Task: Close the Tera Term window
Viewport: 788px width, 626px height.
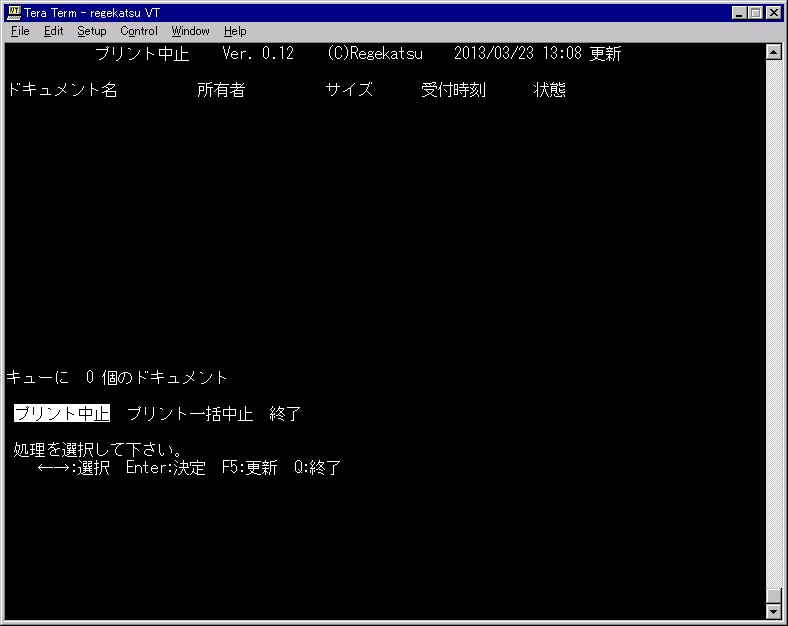Action: coord(773,13)
